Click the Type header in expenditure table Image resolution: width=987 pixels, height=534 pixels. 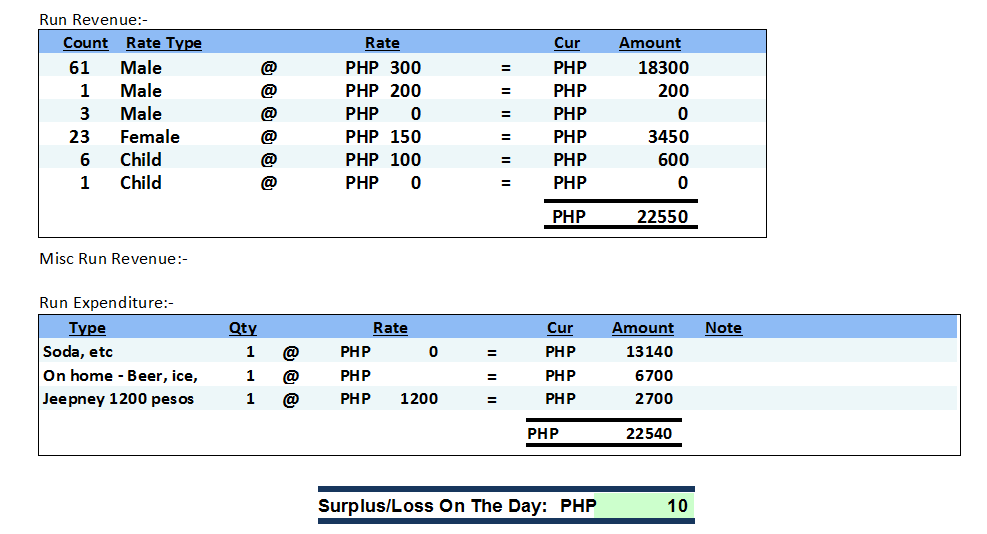click(x=87, y=328)
